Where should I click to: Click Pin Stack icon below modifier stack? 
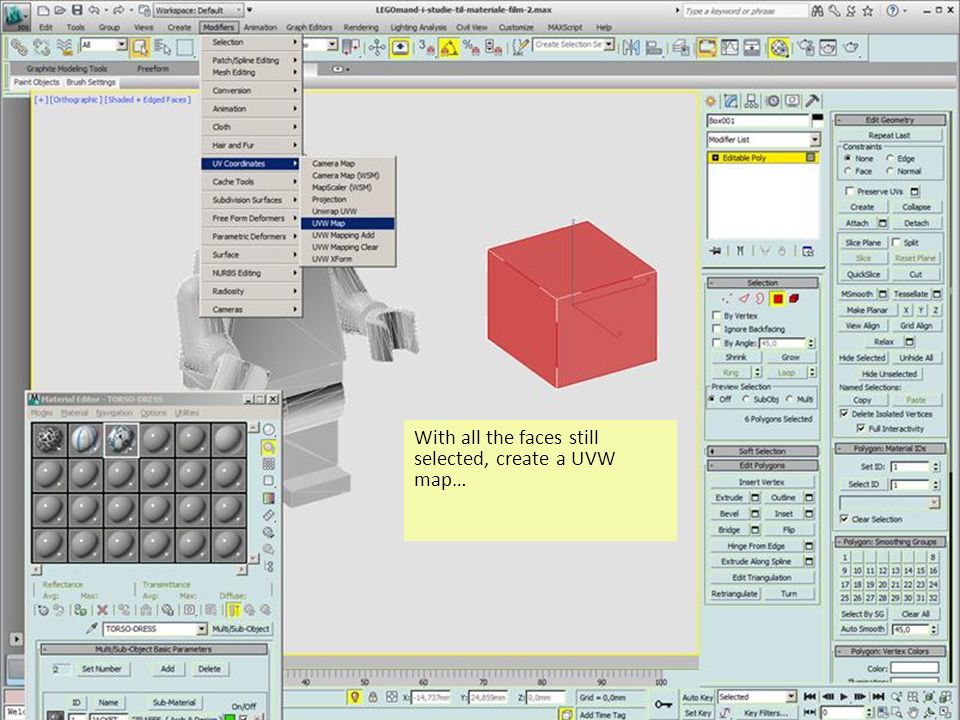(715, 251)
